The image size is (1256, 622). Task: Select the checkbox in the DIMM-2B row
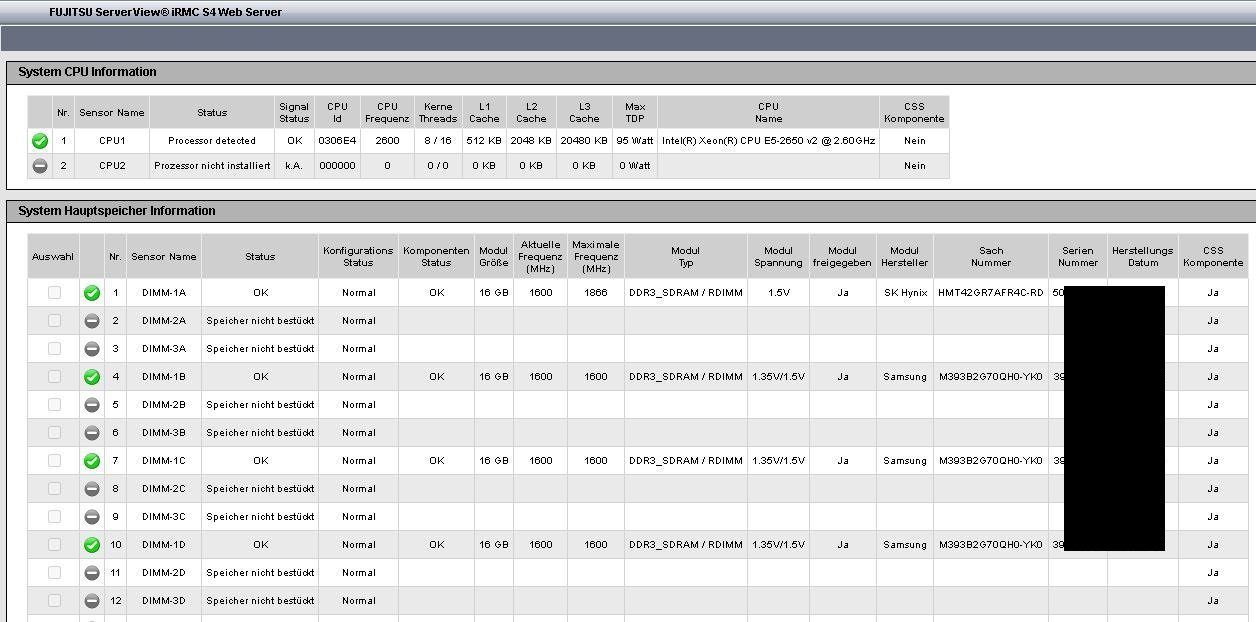tap(54, 404)
